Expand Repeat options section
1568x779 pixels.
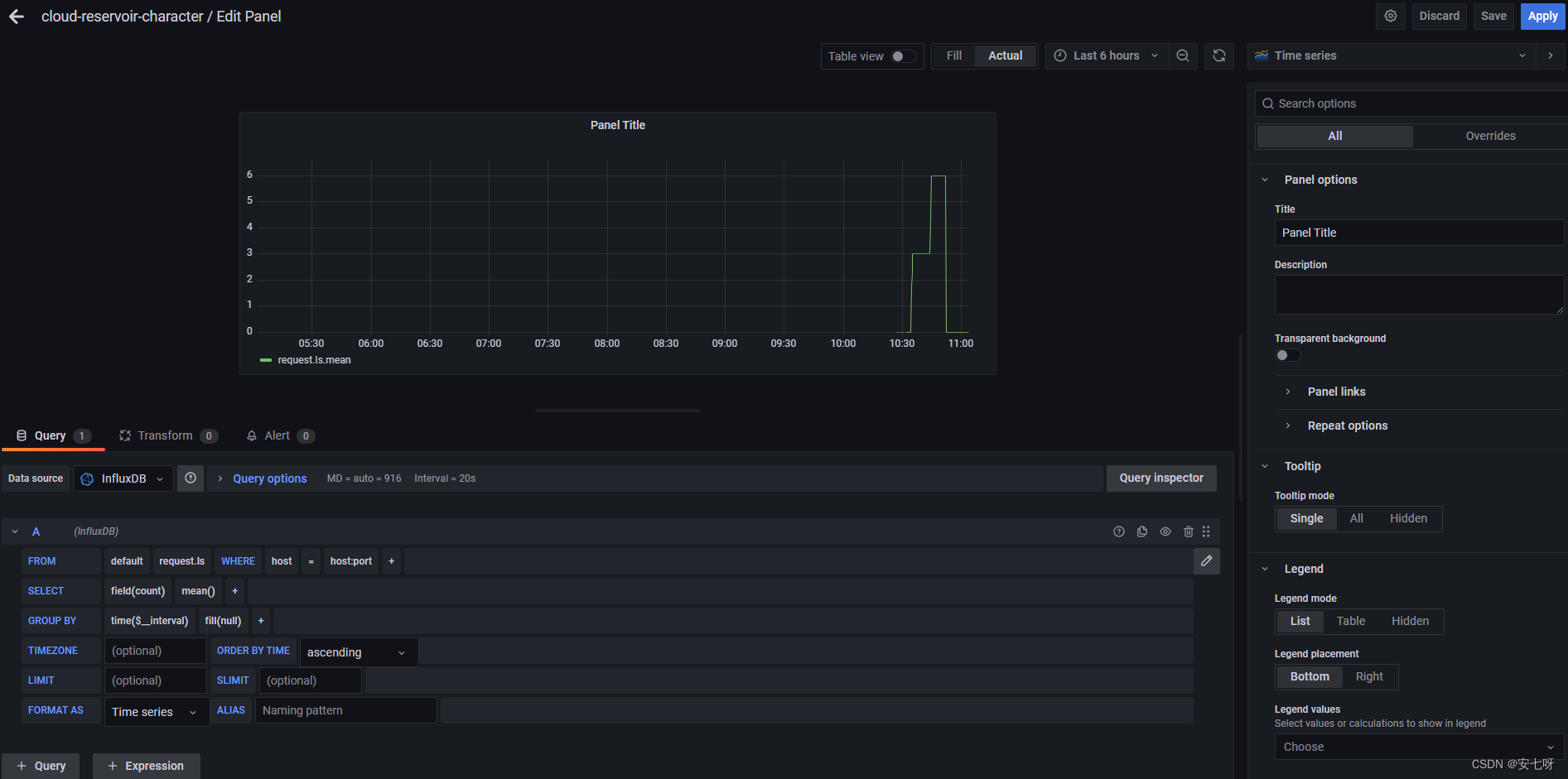tap(1347, 426)
